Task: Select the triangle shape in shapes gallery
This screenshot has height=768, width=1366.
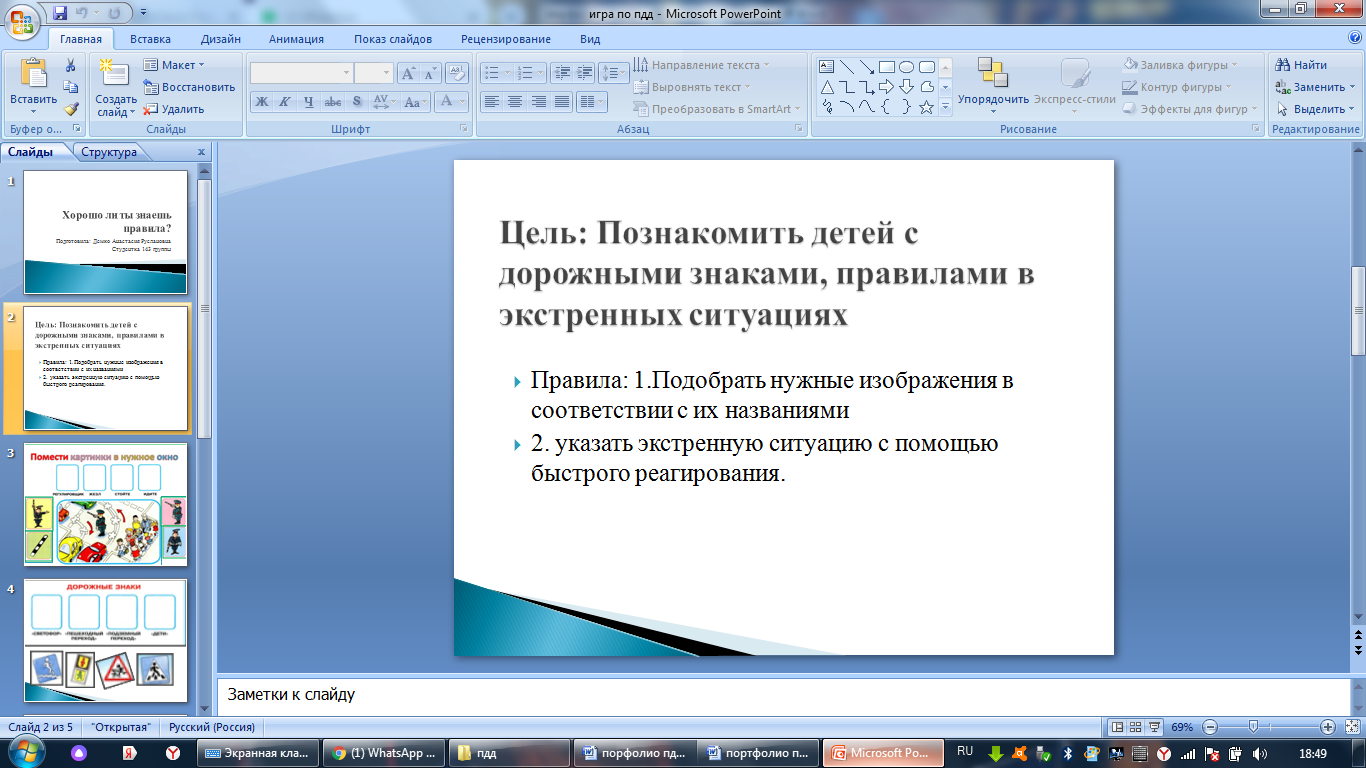Action: pos(827,87)
